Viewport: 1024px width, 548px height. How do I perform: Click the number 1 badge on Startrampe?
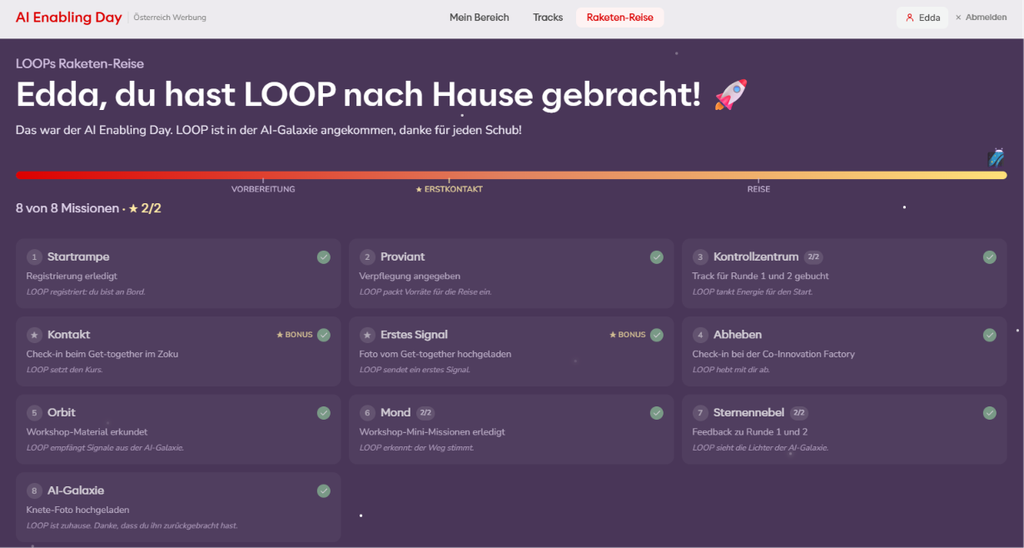pyautogui.click(x=34, y=257)
